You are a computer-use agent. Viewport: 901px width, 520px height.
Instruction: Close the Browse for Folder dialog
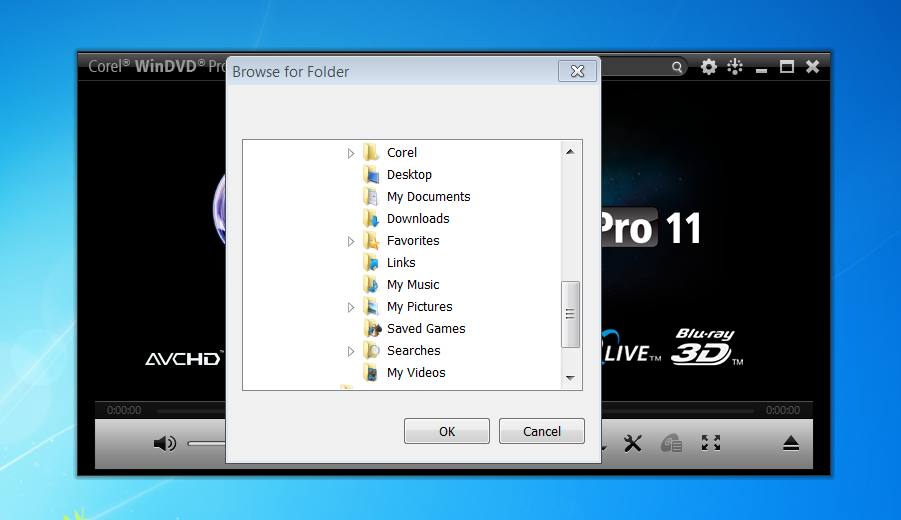pyautogui.click(x=577, y=71)
